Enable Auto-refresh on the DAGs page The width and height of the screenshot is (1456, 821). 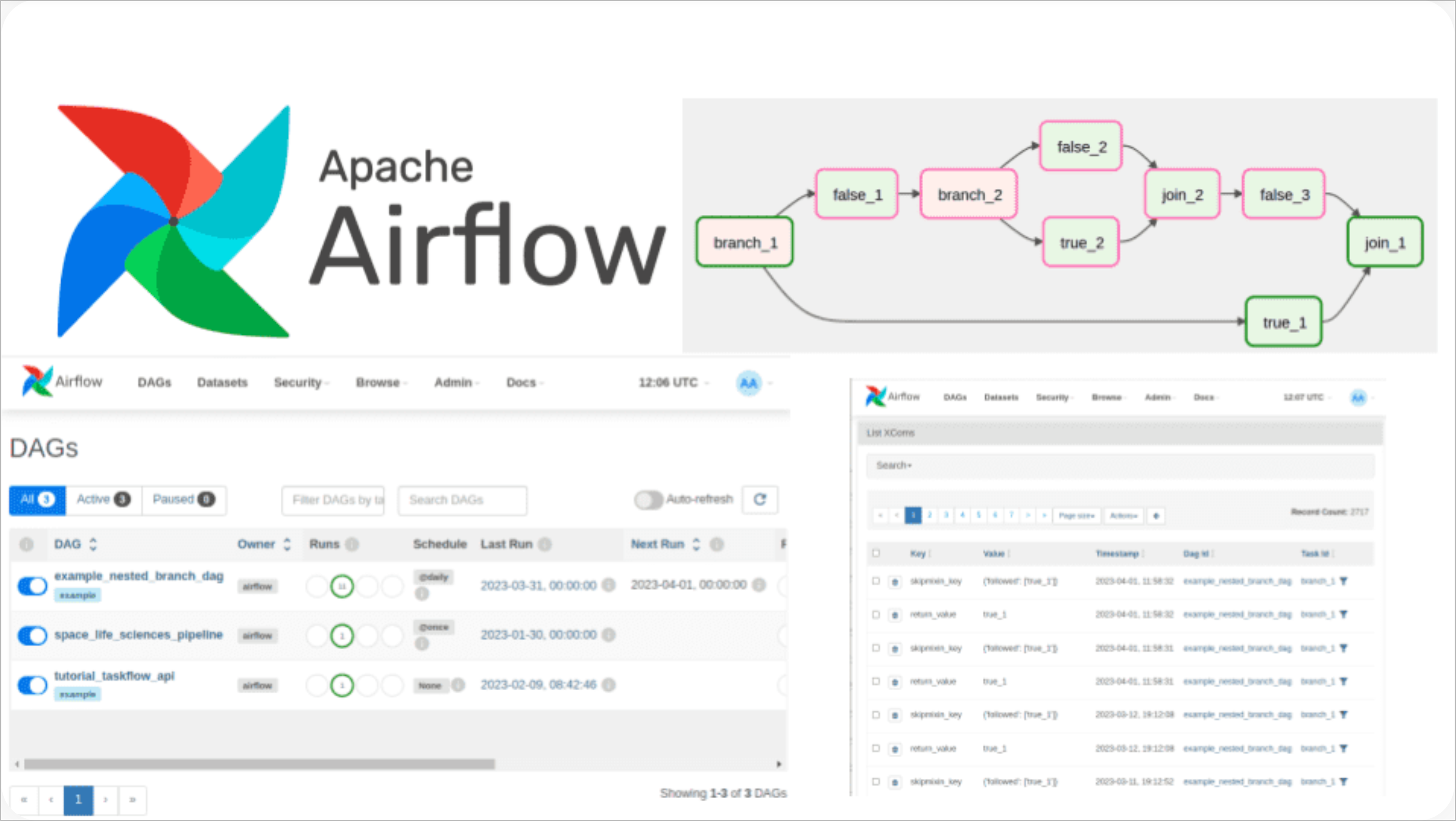point(648,499)
